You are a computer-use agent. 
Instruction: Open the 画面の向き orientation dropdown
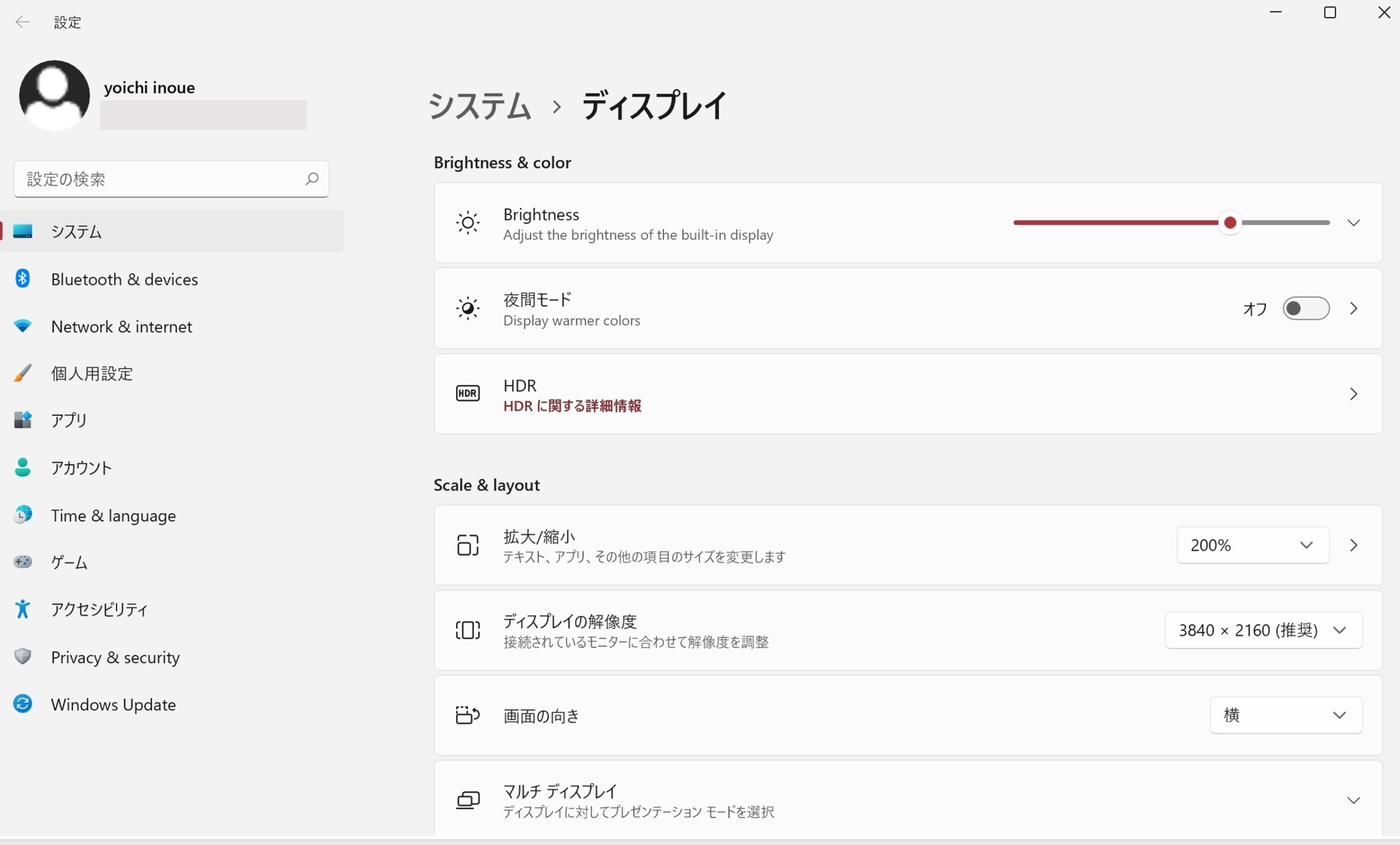[x=1285, y=715]
